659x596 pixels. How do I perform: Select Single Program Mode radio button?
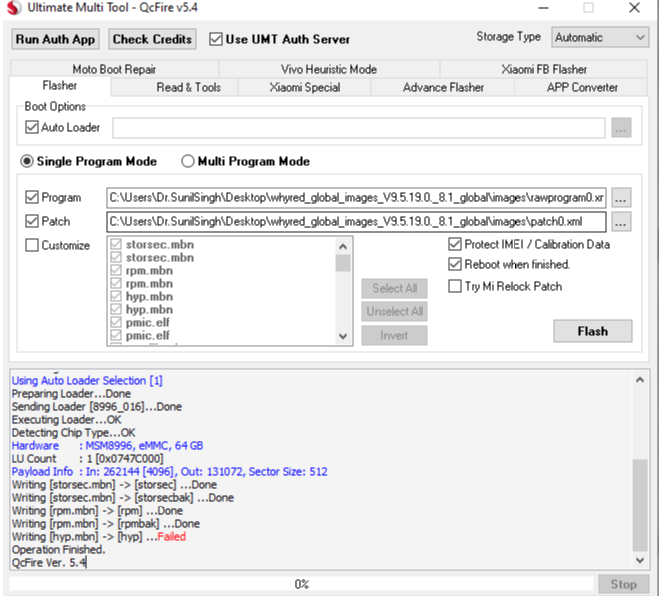pos(27,161)
